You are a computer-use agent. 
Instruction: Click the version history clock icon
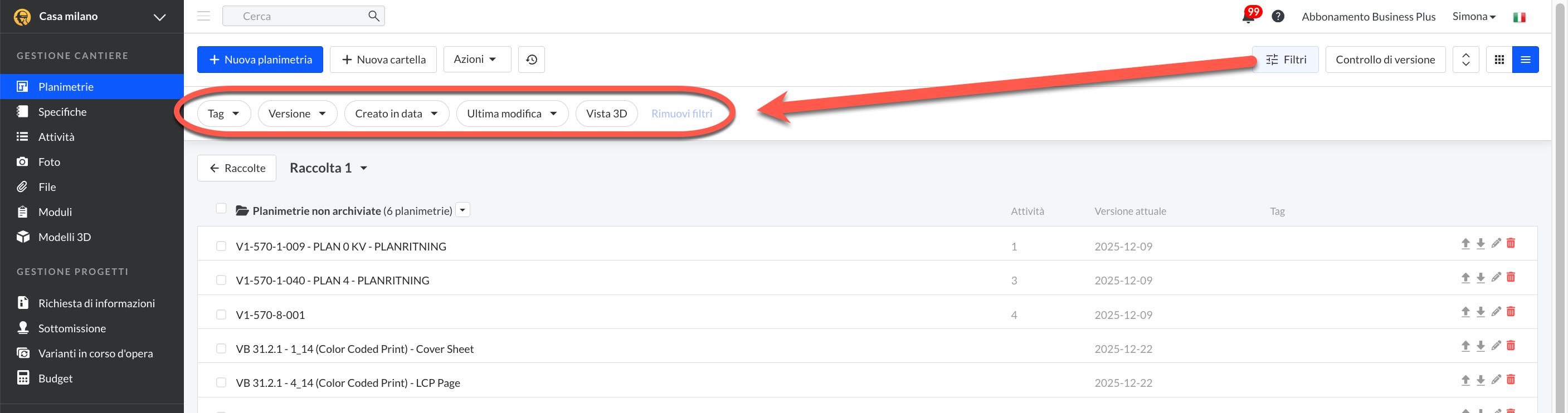coord(532,60)
